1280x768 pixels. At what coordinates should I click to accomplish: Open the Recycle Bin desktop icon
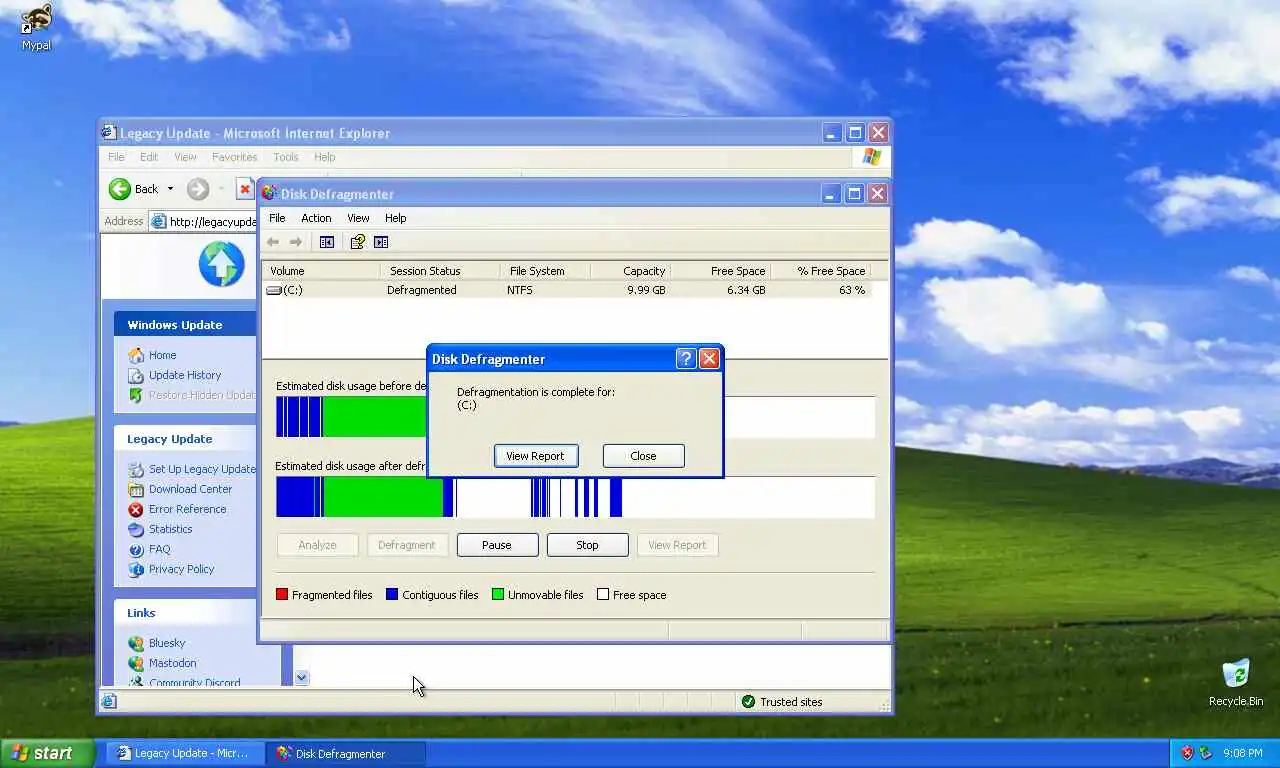(1236, 682)
